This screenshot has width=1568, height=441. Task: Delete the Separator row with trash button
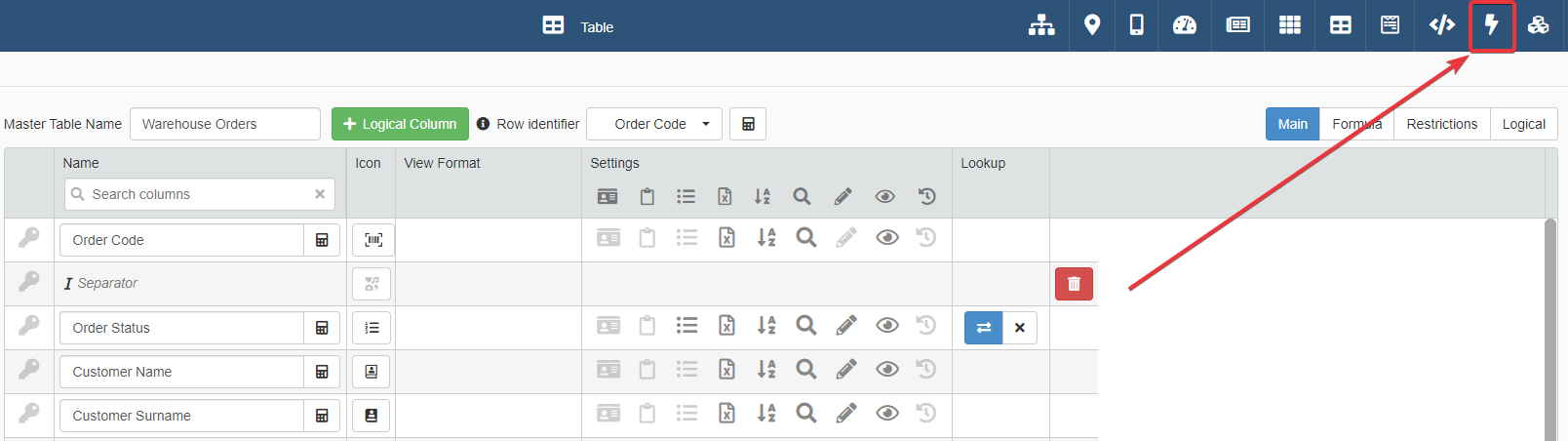[1074, 284]
